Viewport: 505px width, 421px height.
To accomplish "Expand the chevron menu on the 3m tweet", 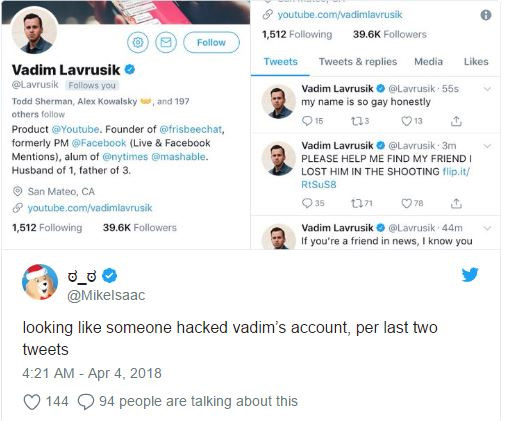I will point(487,146).
